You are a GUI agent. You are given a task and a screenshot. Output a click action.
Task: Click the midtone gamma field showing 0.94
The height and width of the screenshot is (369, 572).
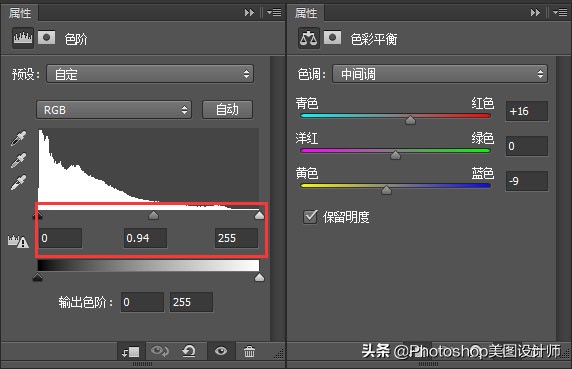(x=145, y=238)
